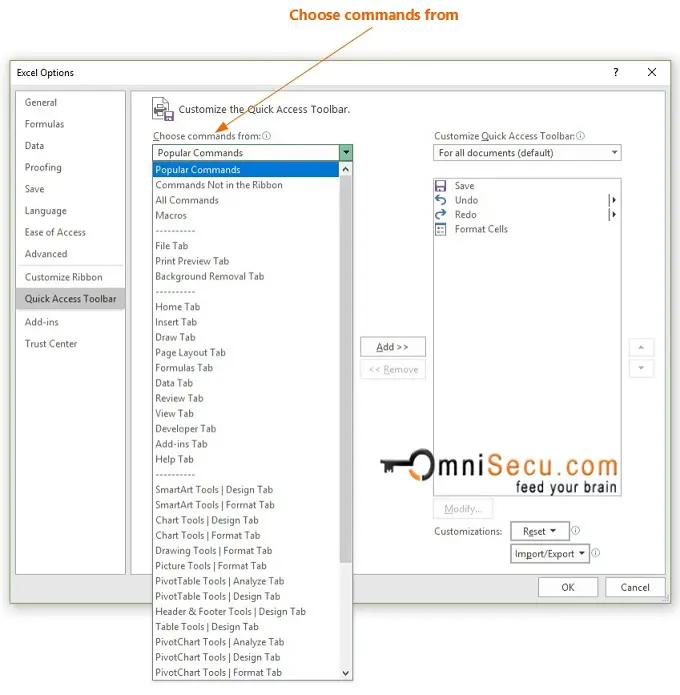
Task: Open the Import/Export dropdown button
Action: click(x=550, y=554)
